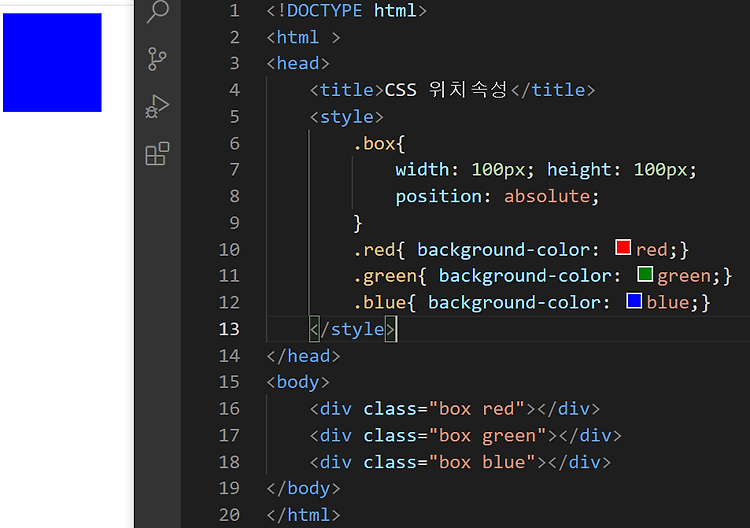Click line number 13 in the gutter
Screen dimensions: 750x528
pos(229,329)
